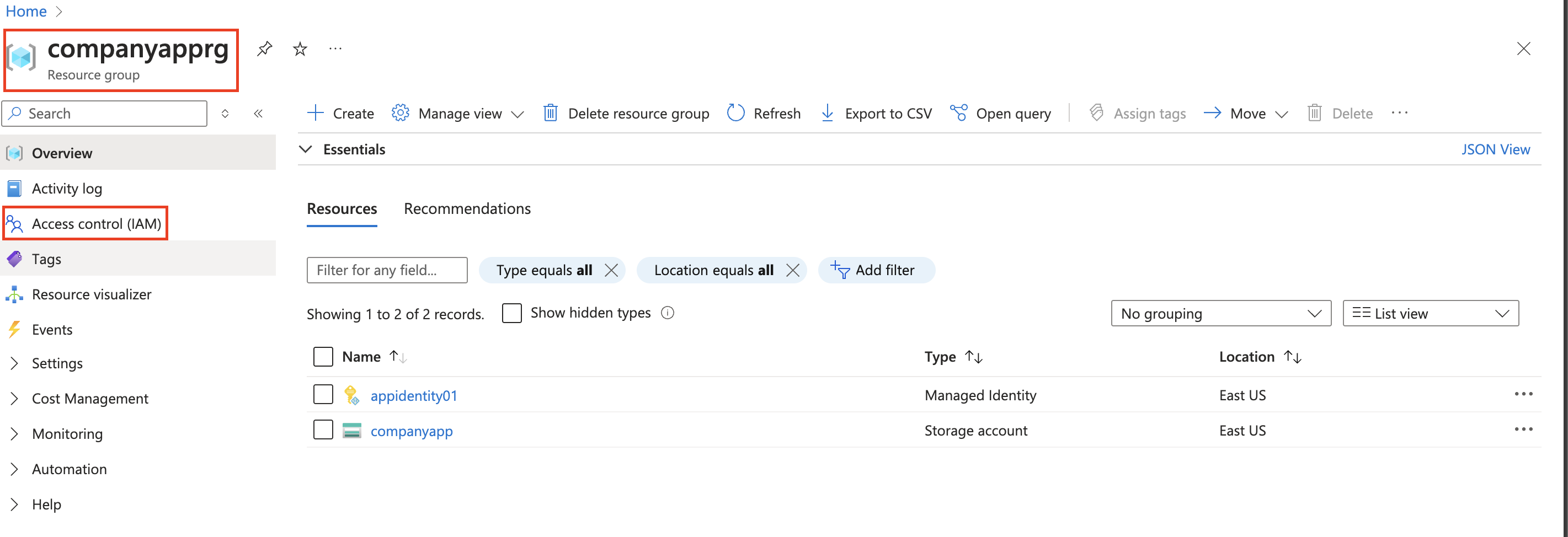Open more options for appidentity01 row
Image resolution: width=1568 pixels, height=537 pixels.
(x=1523, y=394)
